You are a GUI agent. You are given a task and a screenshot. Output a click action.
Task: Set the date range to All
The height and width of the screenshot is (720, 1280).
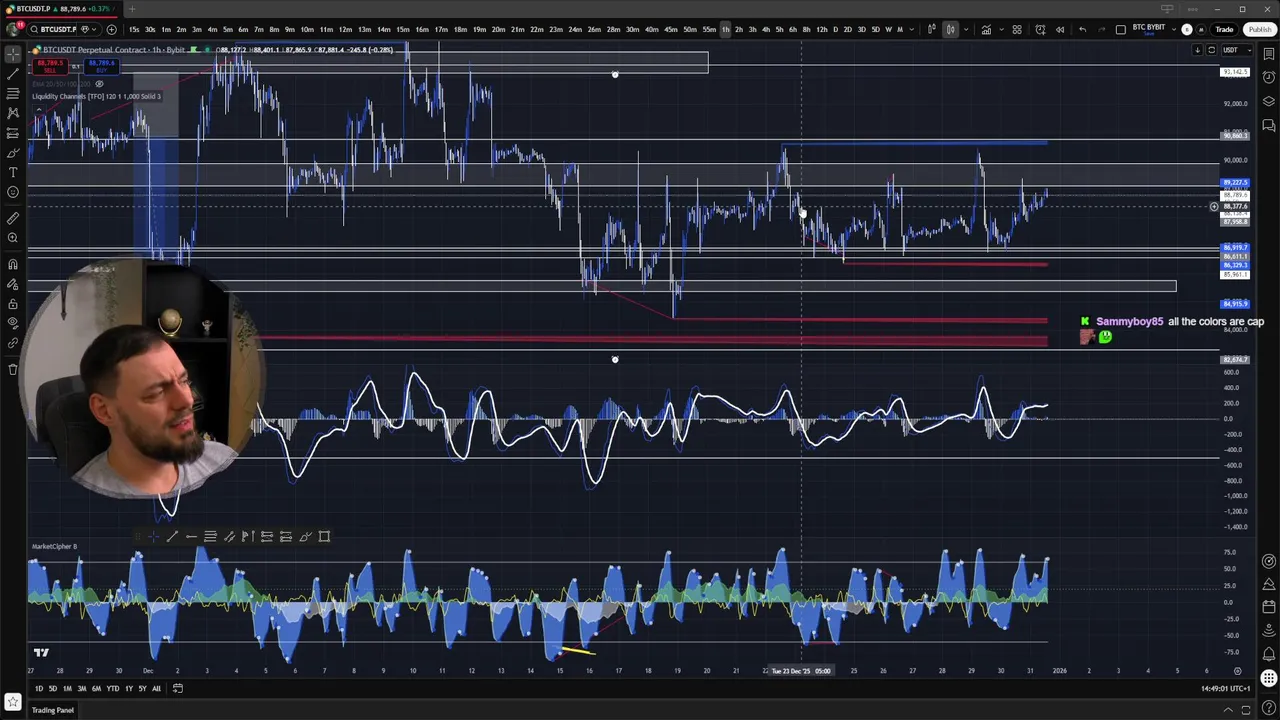pos(156,688)
